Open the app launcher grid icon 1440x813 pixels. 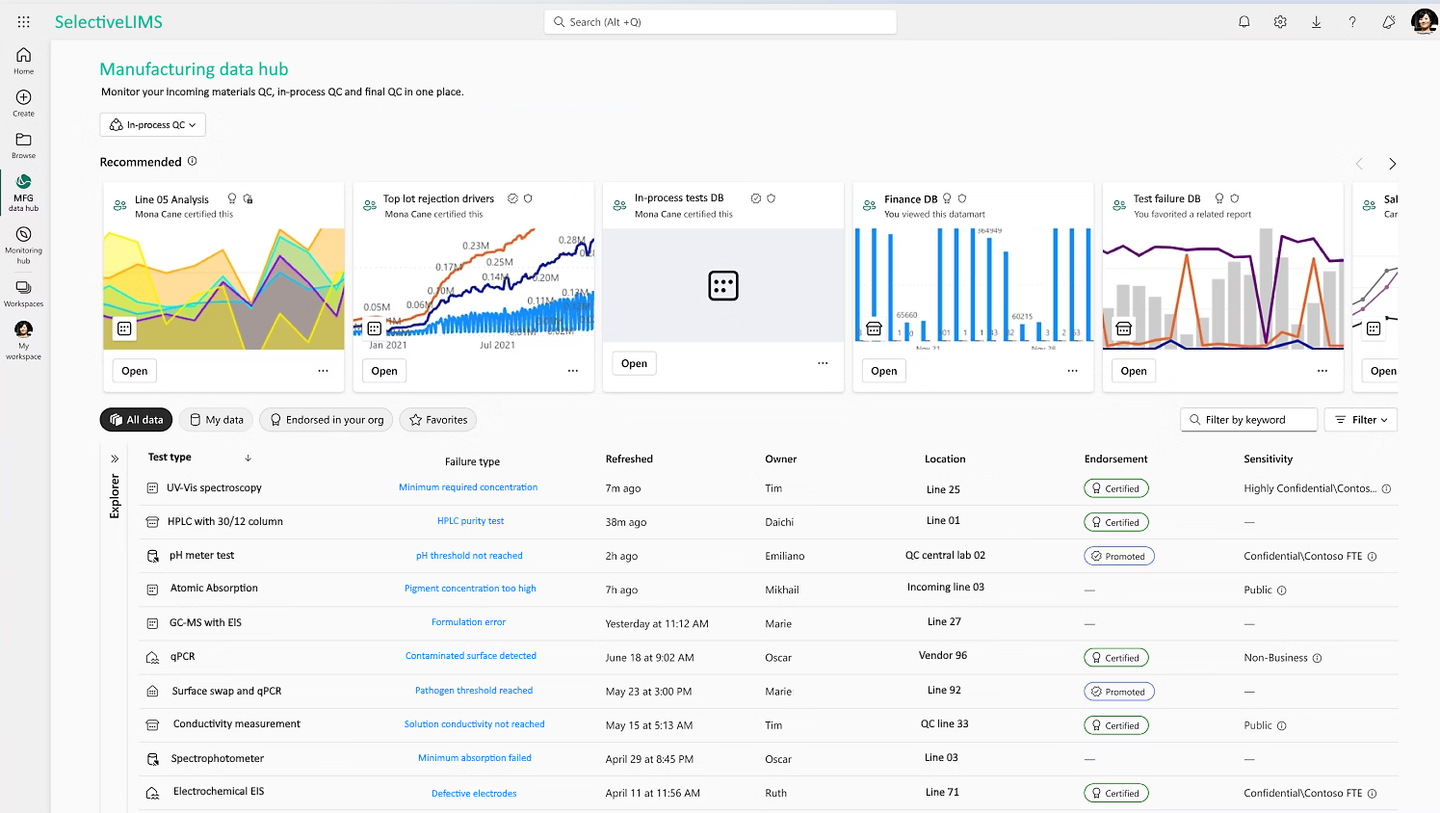click(x=24, y=21)
